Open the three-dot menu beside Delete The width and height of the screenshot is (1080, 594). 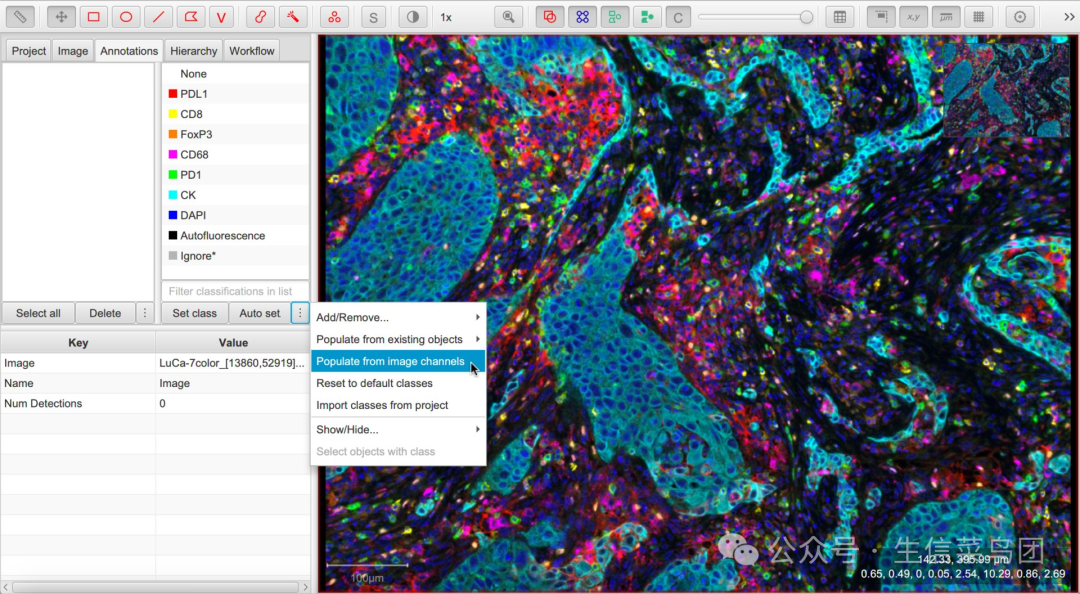[145, 313]
